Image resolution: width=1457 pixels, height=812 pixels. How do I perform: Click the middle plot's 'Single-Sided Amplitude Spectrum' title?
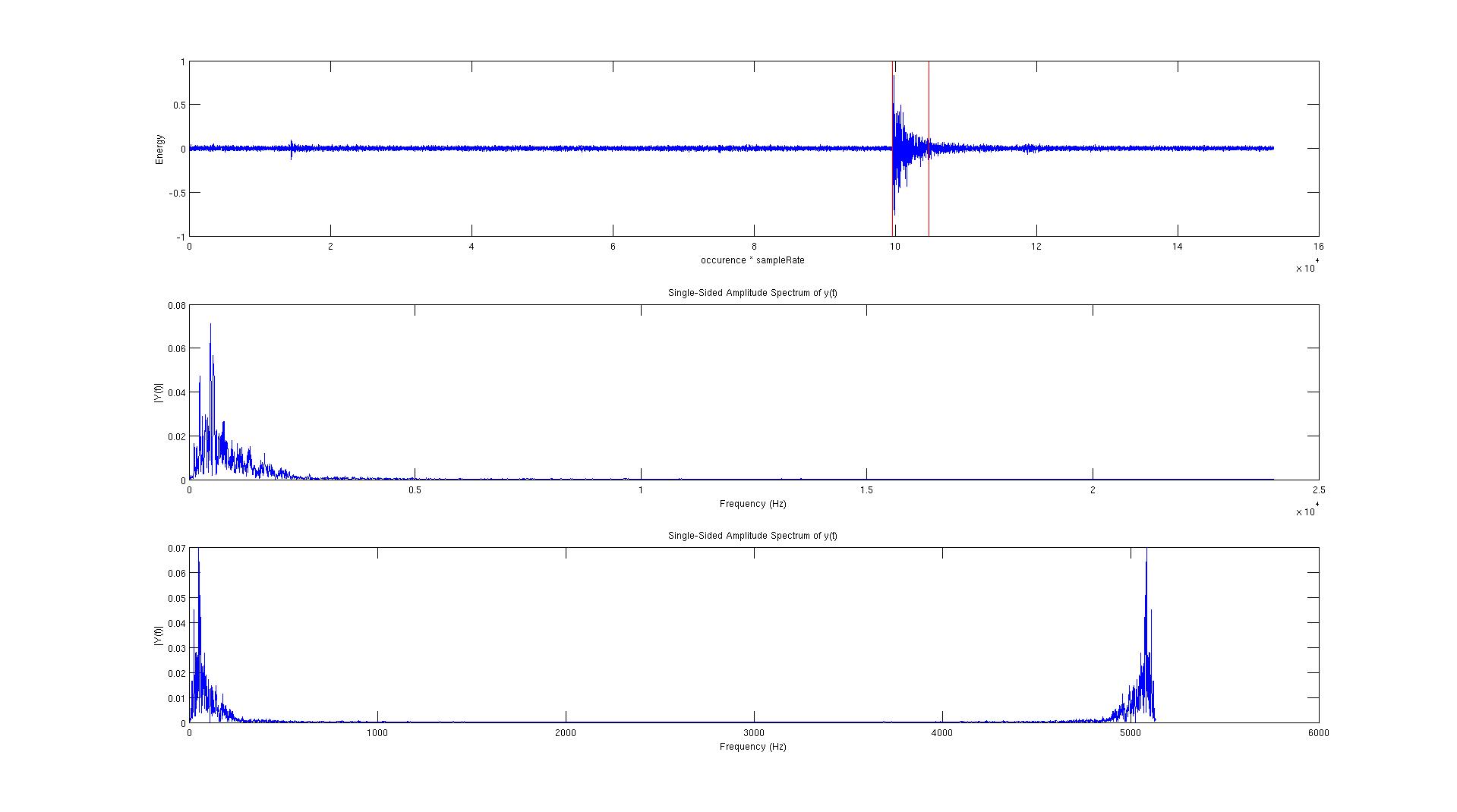tap(752, 293)
